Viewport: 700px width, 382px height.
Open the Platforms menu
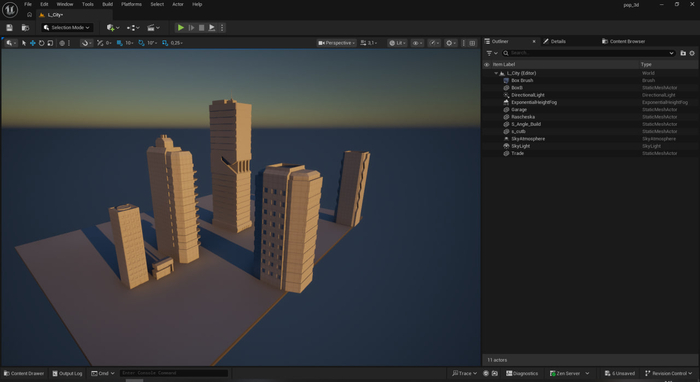[131, 4]
